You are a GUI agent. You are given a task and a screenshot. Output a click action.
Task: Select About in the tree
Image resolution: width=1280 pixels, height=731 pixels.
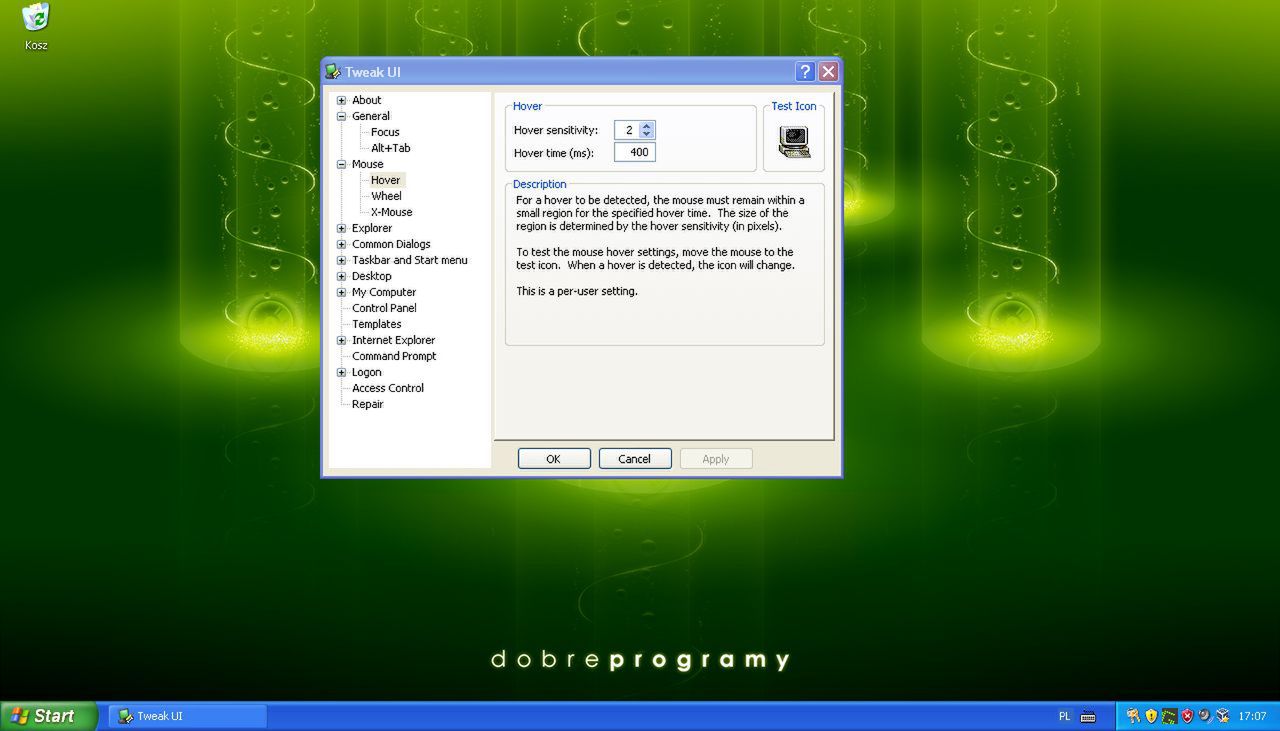pos(367,100)
